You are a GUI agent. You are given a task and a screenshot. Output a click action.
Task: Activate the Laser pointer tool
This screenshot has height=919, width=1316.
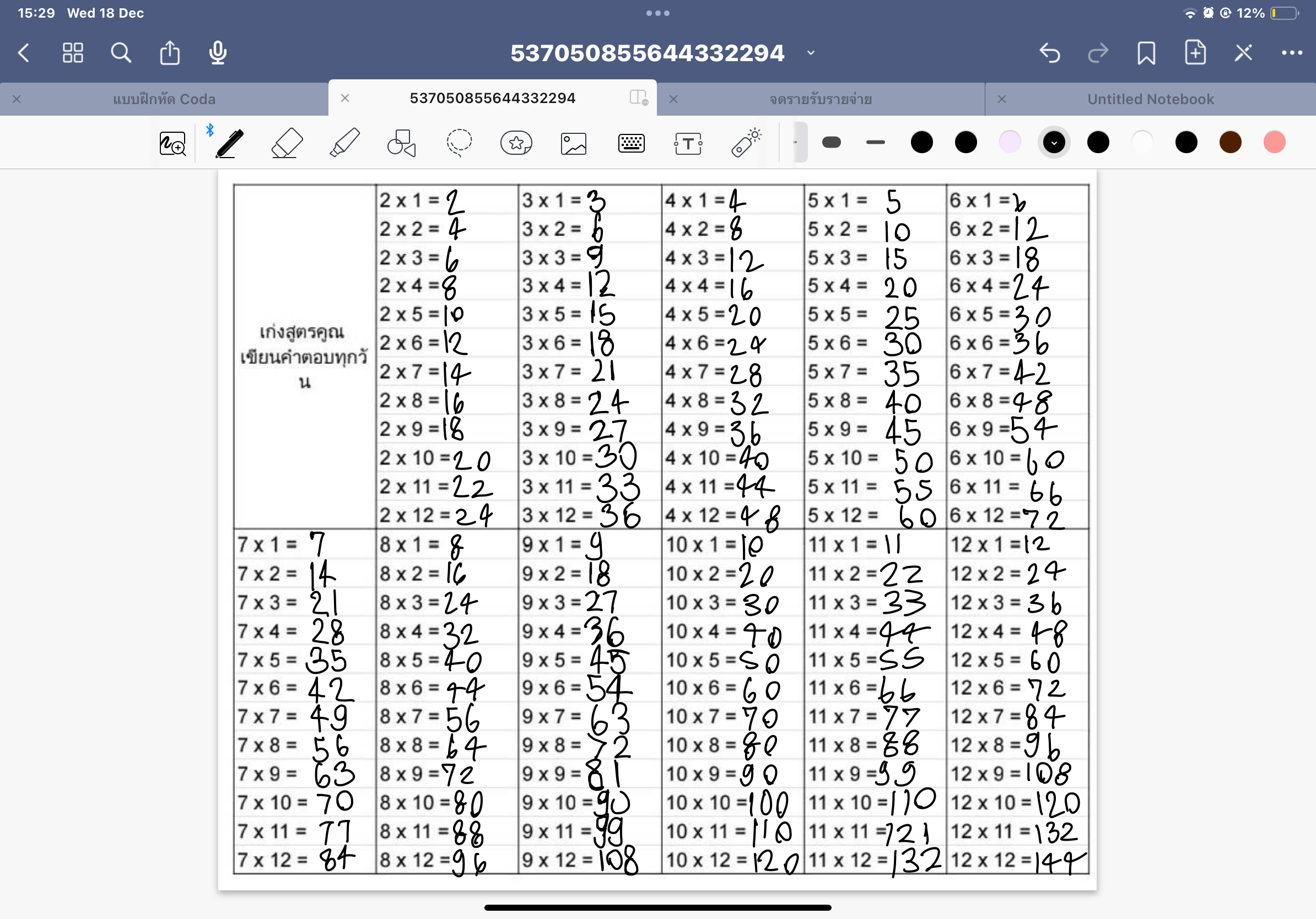(746, 143)
